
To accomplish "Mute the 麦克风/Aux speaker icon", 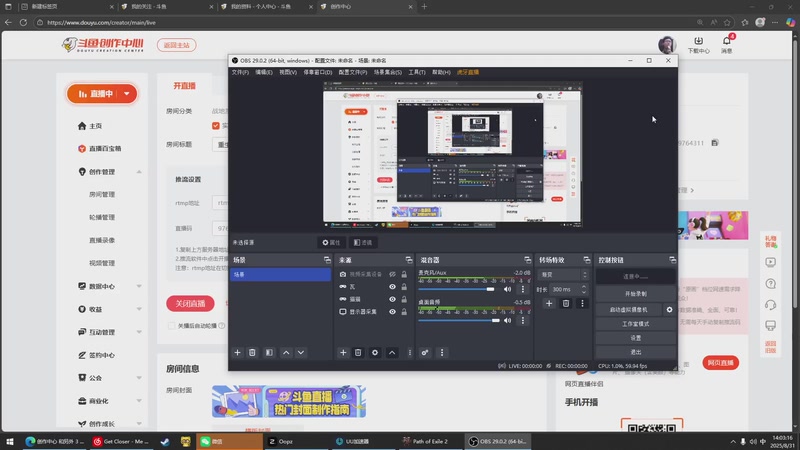I will pyautogui.click(x=507, y=289).
